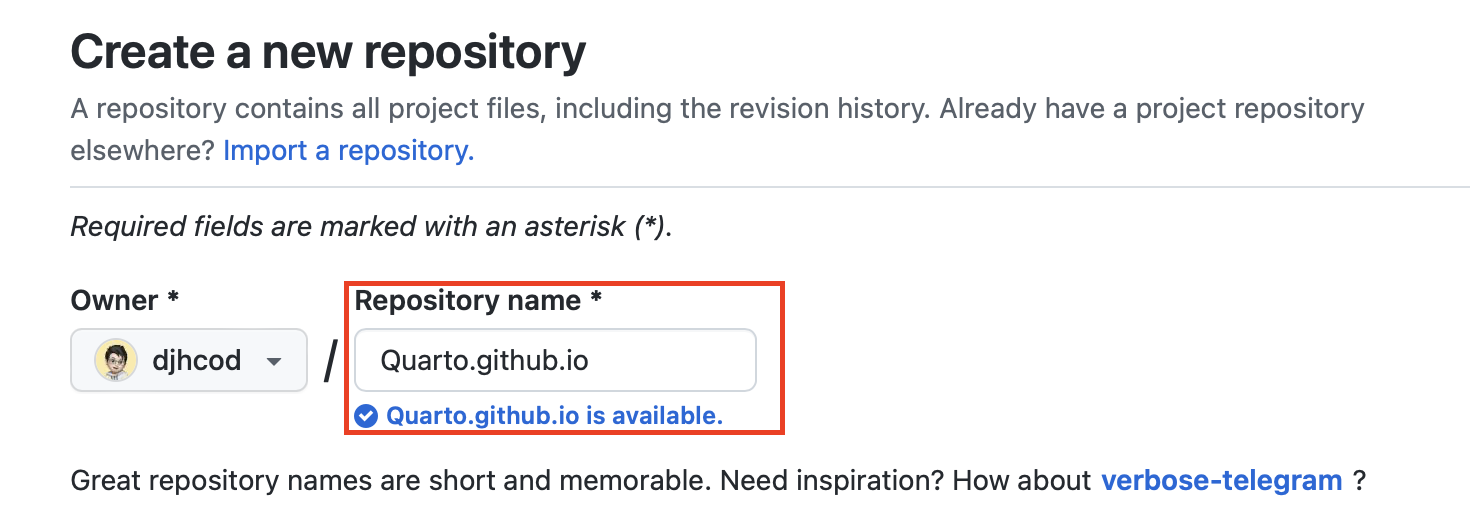Click the Owner field label
Image resolution: width=1470 pixels, height=512 pixels.
pyautogui.click(x=114, y=301)
